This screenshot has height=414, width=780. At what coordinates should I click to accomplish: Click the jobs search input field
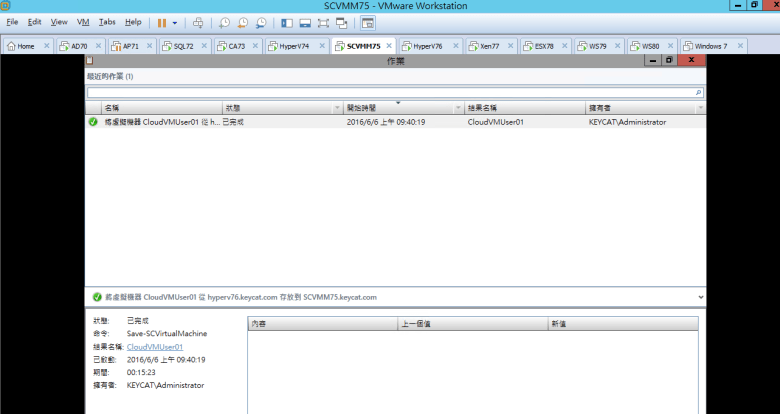click(390, 92)
